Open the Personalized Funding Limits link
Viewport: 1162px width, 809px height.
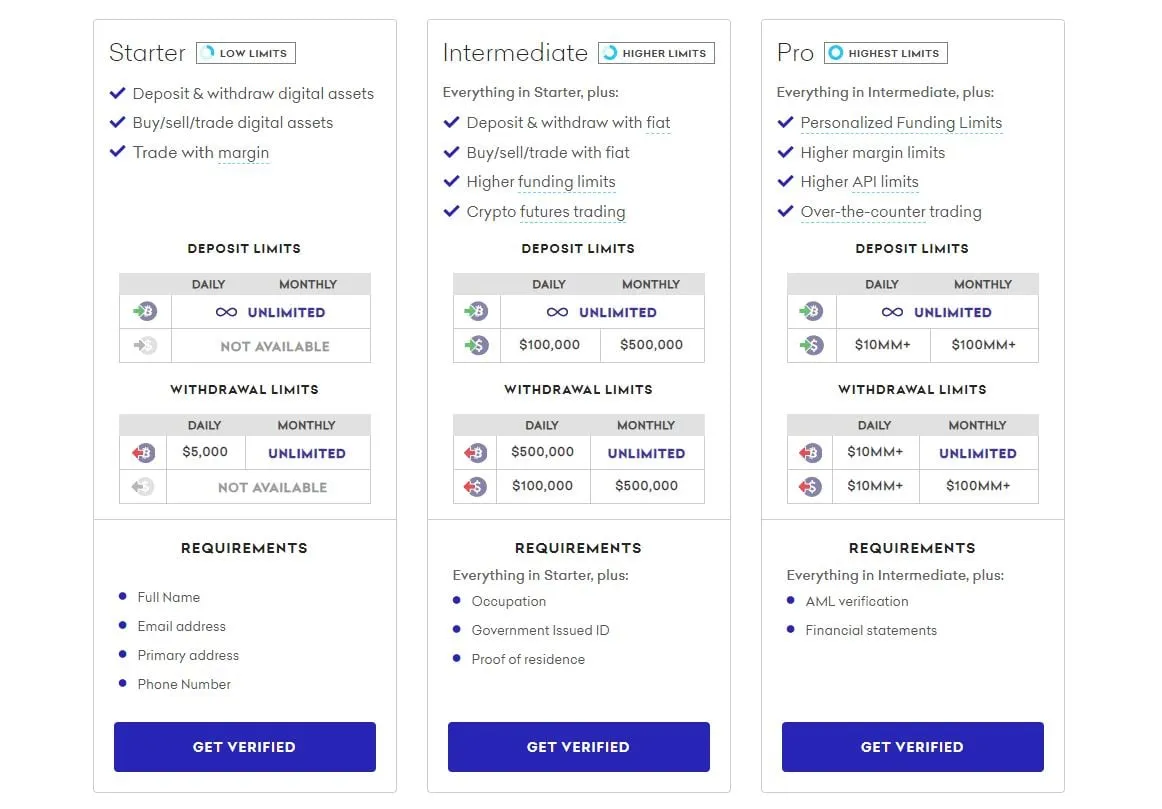[901, 122]
